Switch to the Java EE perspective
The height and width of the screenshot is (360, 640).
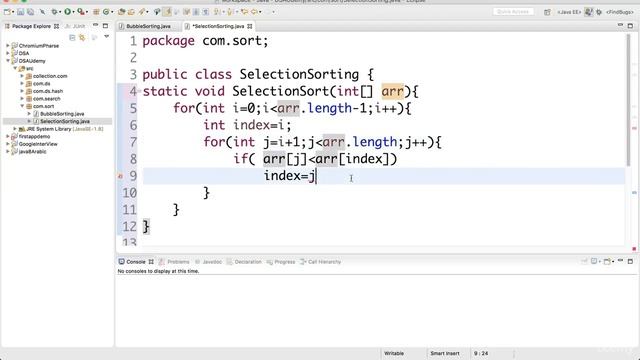point(569,12)
